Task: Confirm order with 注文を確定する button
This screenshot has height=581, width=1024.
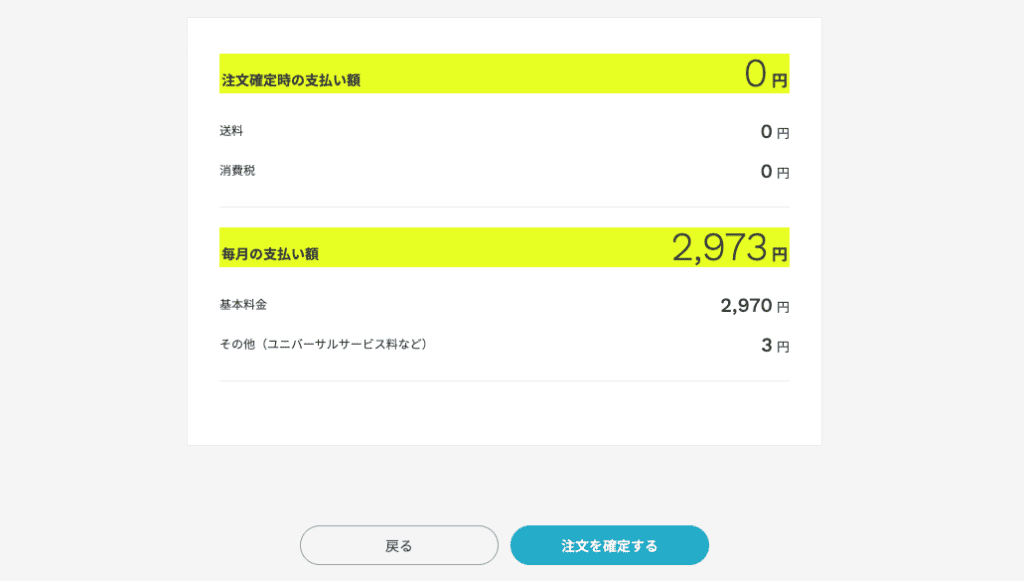Action: (609, 545)
